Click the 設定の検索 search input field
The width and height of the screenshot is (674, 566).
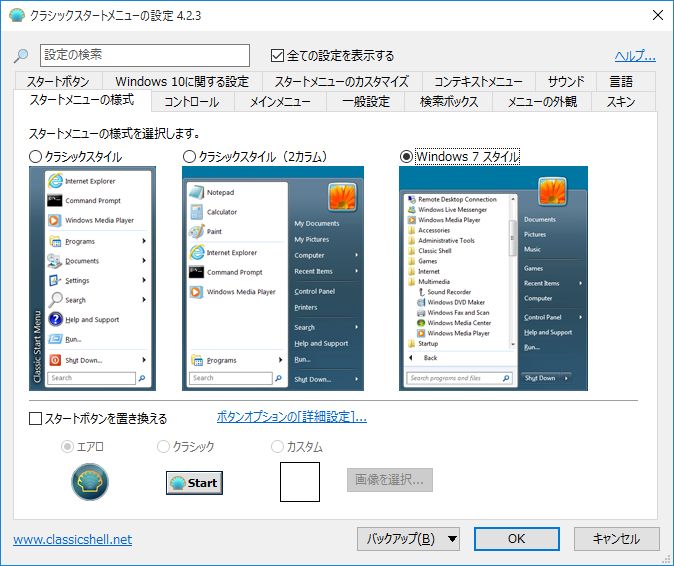click(145, 55)
